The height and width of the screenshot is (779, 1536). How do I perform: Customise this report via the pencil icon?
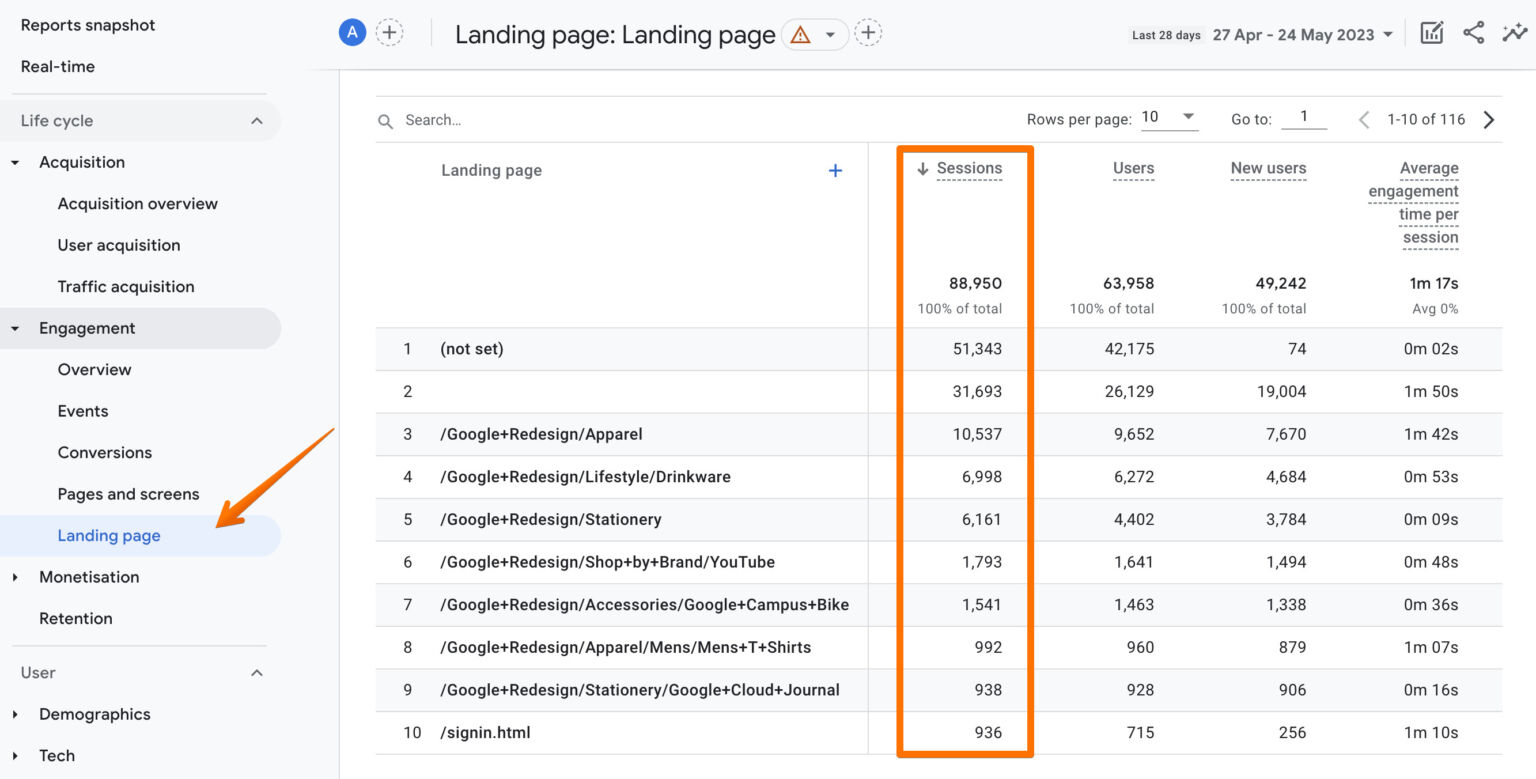pyautogui.click(x=1431, y=32)
